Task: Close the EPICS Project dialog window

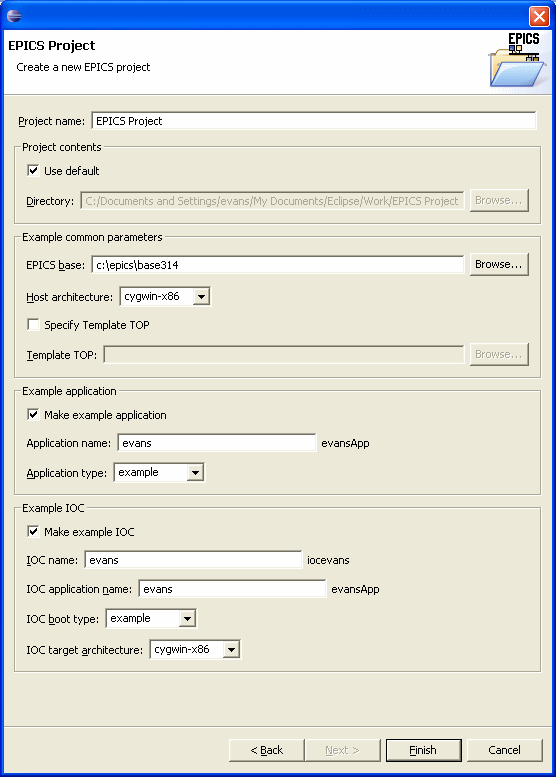Action: 539,16
